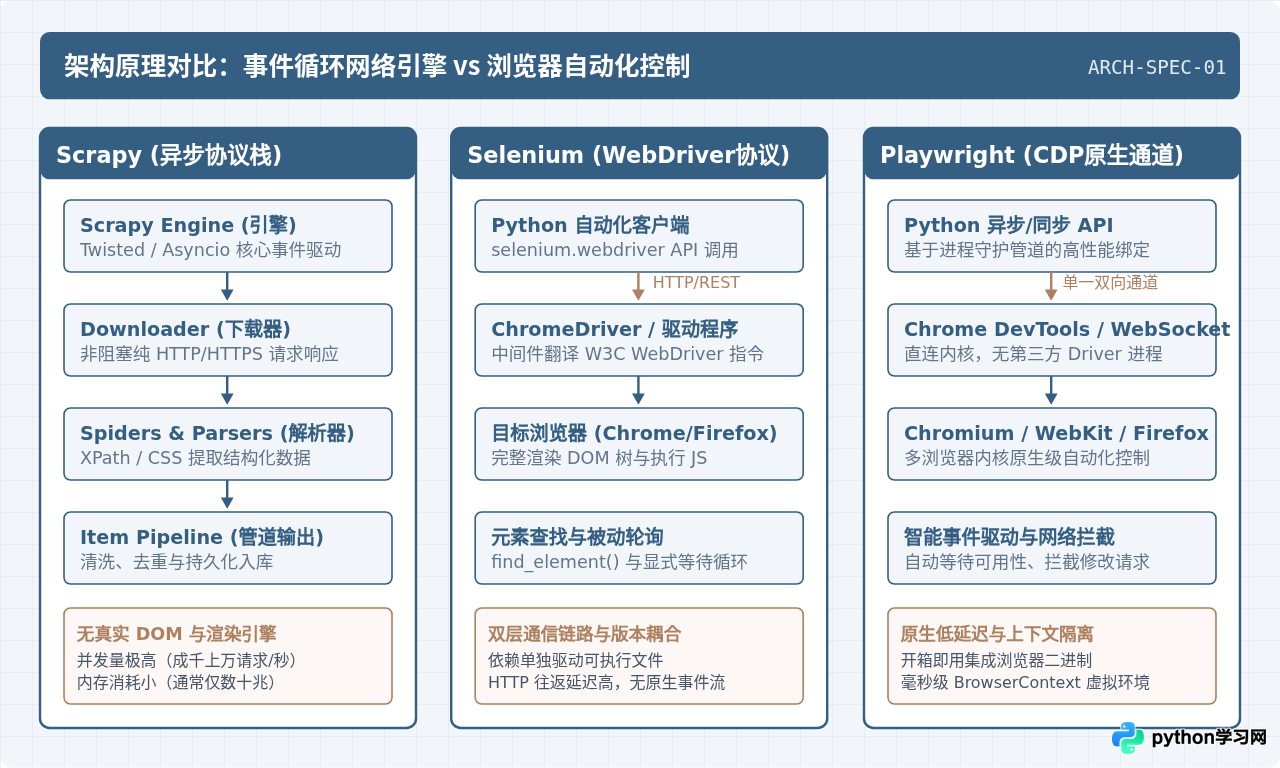The height and width of the screenshot is (768, 1280).
Task: Click the "Twisted / Asyncio 核心事件驱动" line
Action: [211, 250]
